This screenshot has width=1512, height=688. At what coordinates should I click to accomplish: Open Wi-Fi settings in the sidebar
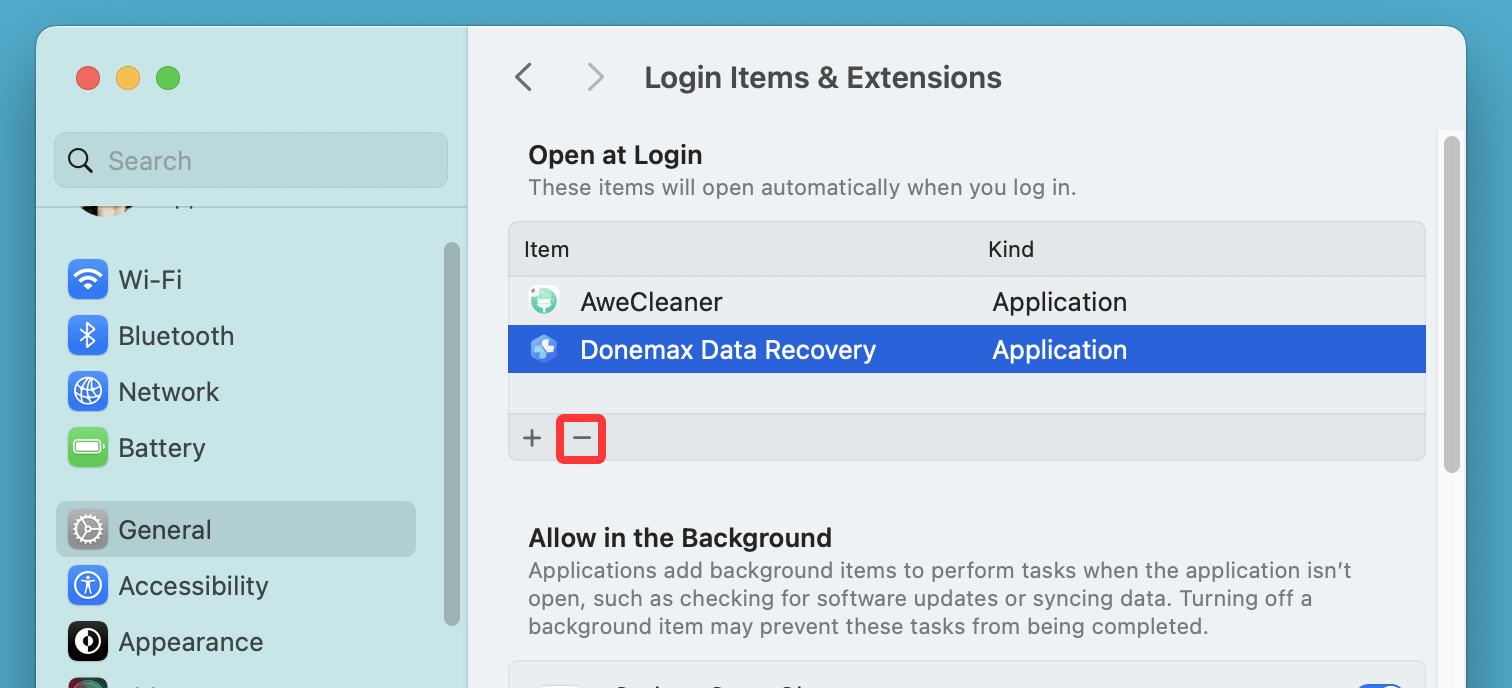click(x=150, y=280)
